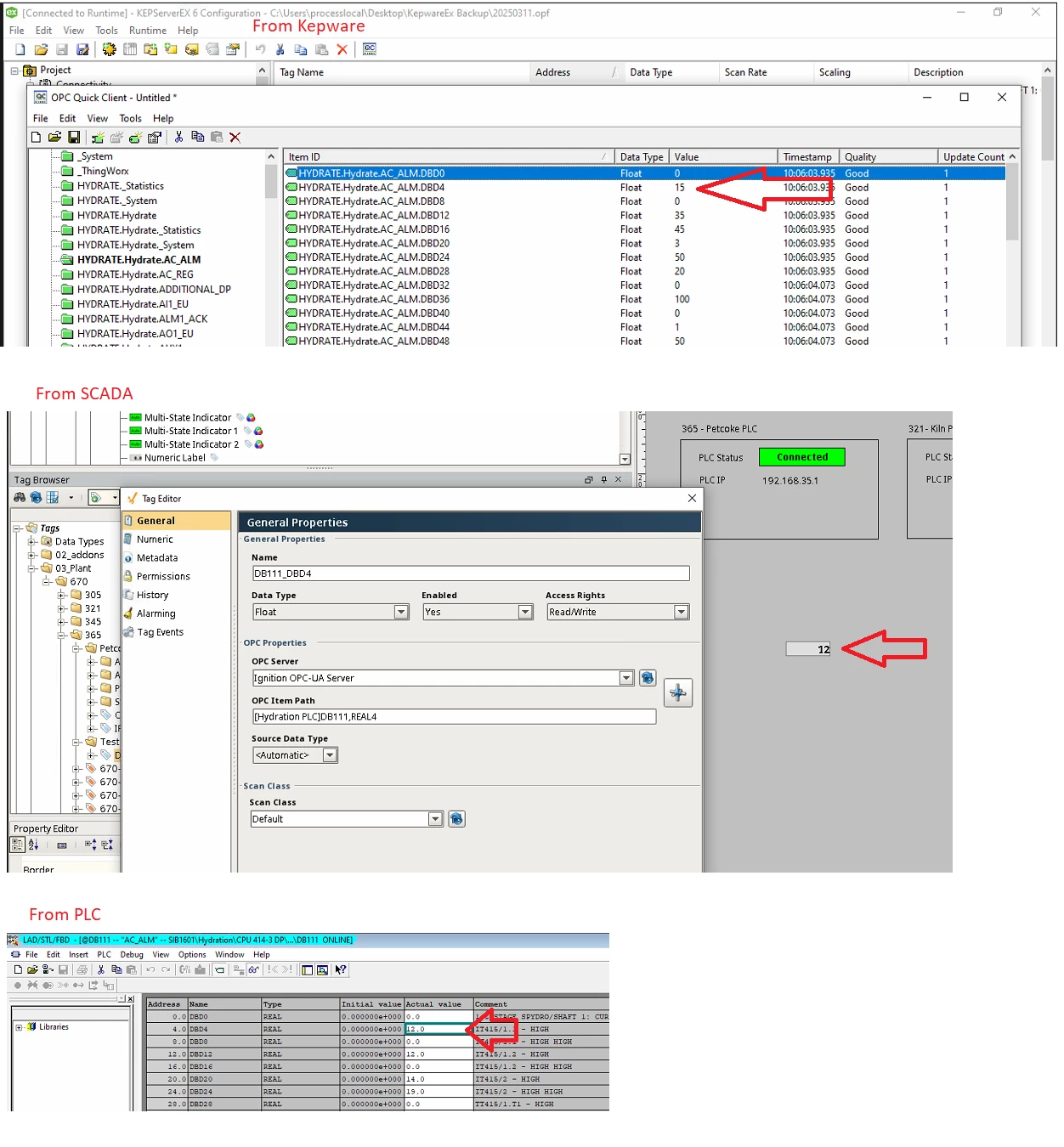Click the OPC Item Path input field

click(454, 716)
